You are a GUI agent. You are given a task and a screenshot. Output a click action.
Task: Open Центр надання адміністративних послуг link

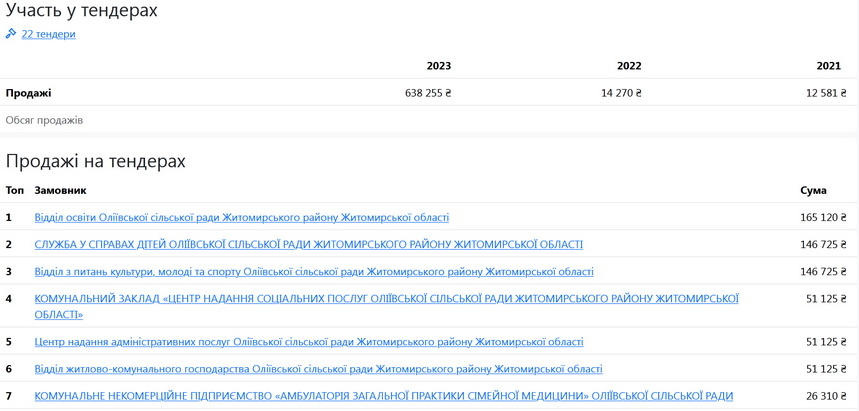308,341
